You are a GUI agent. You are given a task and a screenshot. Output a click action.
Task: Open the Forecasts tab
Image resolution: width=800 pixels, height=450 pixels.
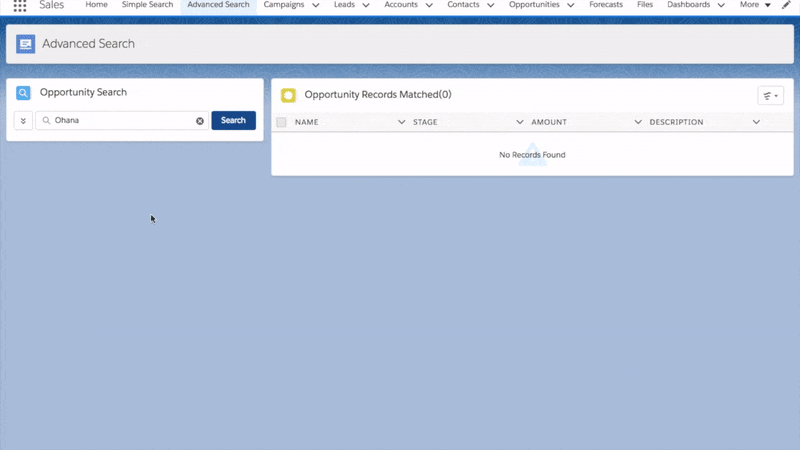[606, 5]
